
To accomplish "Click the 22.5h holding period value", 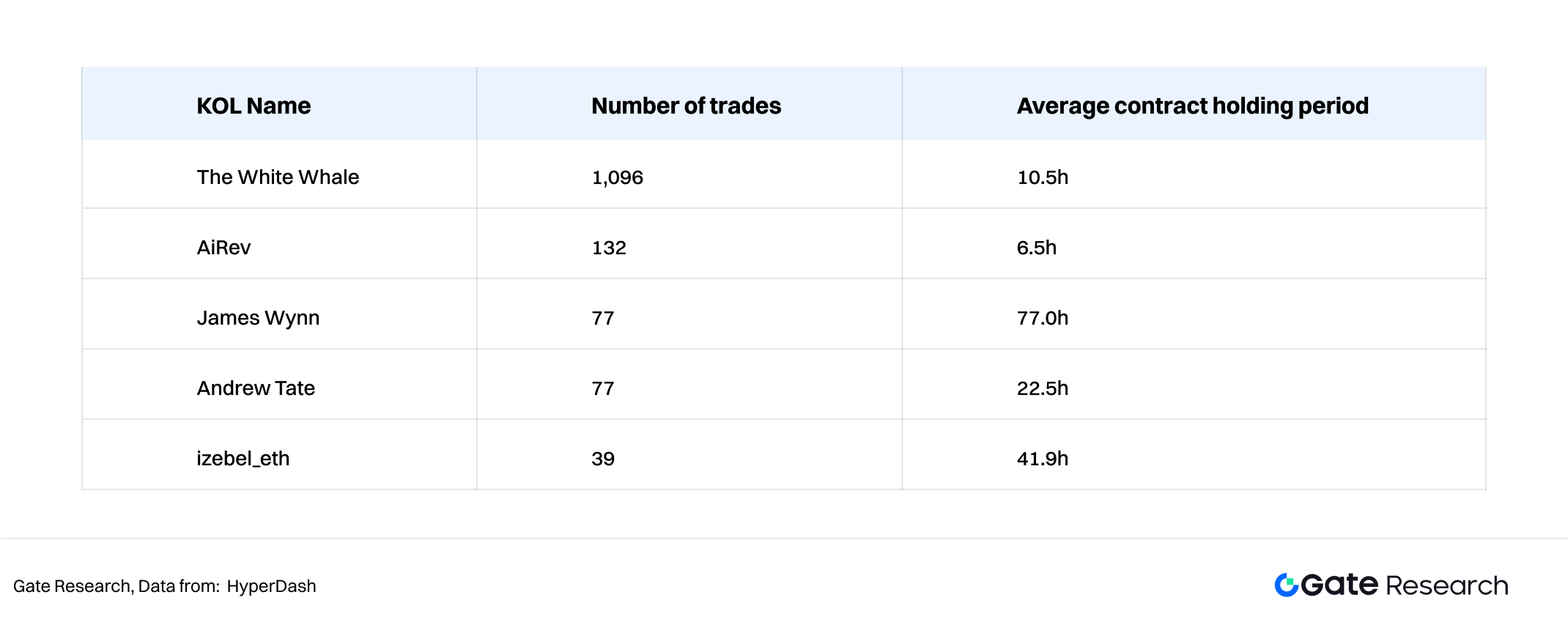I will tap(1043, 388).
